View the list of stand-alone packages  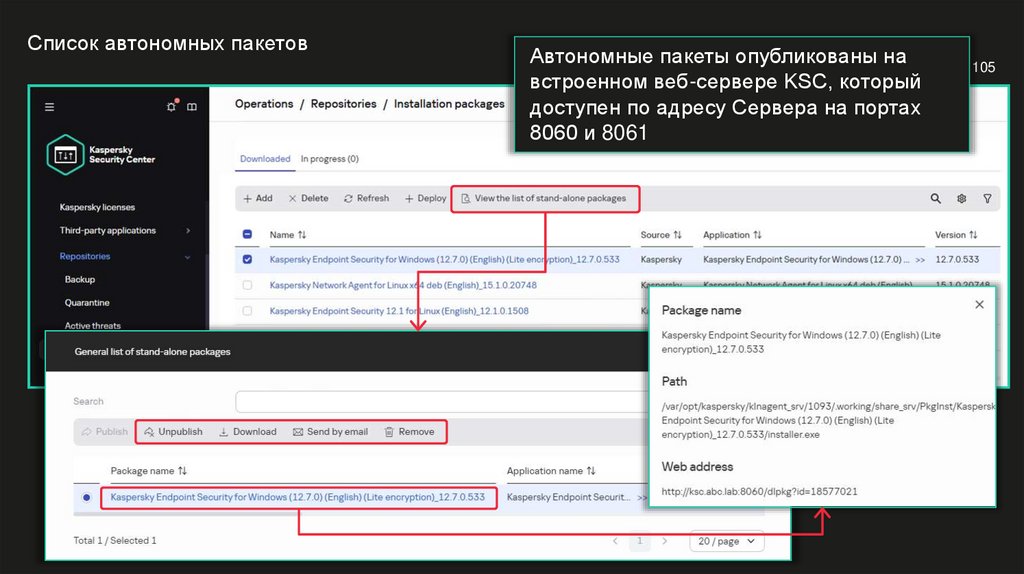(544, 199)
